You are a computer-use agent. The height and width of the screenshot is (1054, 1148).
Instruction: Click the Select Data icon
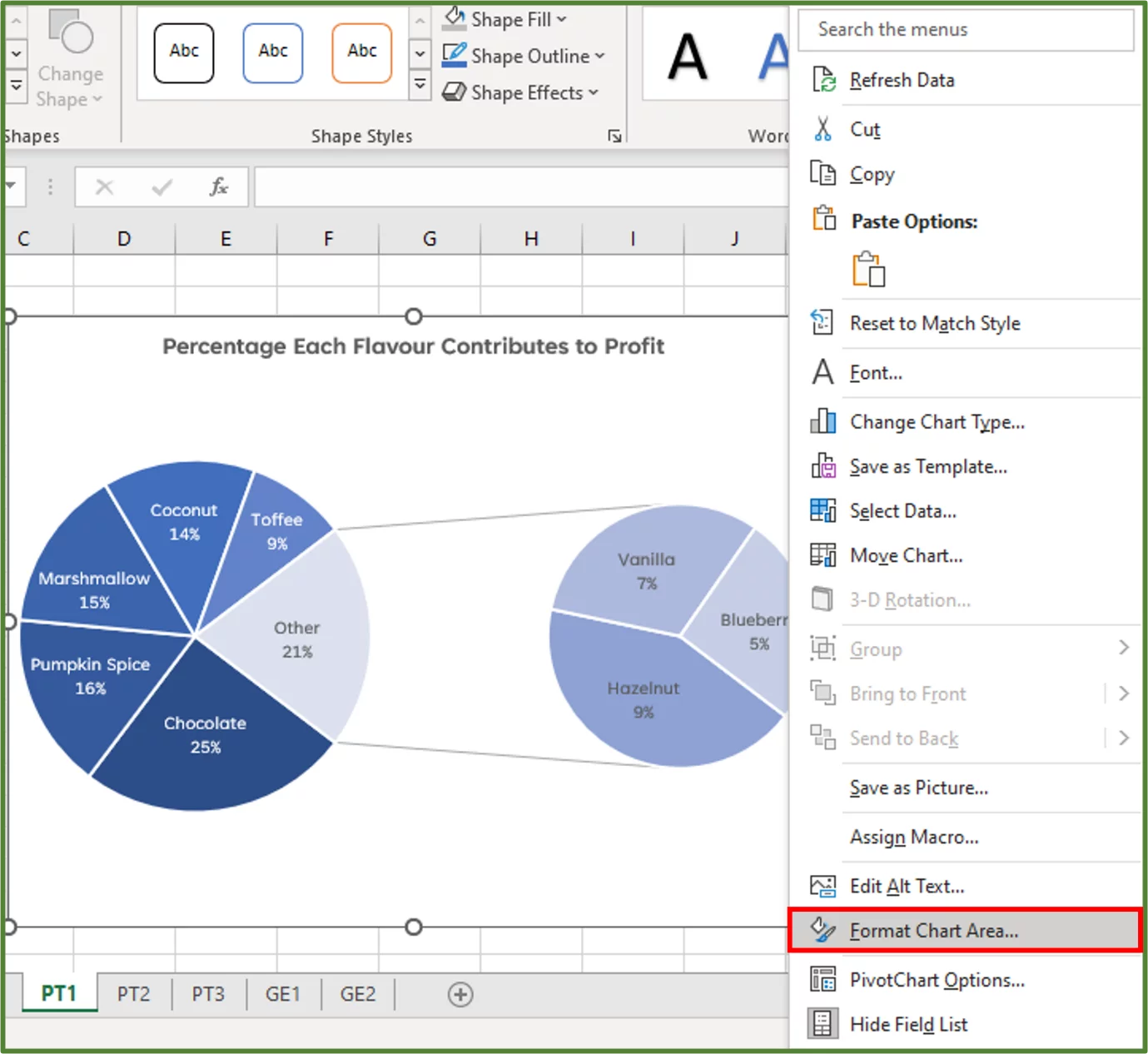tap(822, 510)
